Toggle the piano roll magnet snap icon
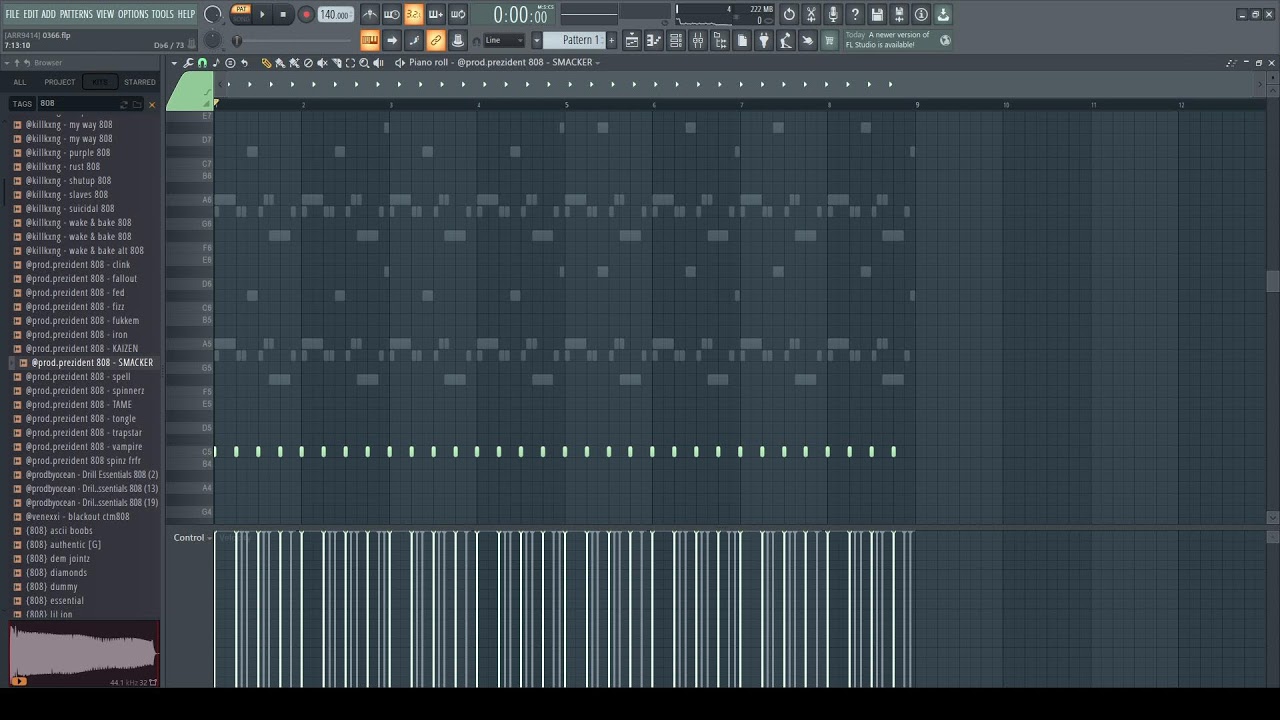Image resolution: width=1280 pixels, height=720 pixels. click(202, 63)
